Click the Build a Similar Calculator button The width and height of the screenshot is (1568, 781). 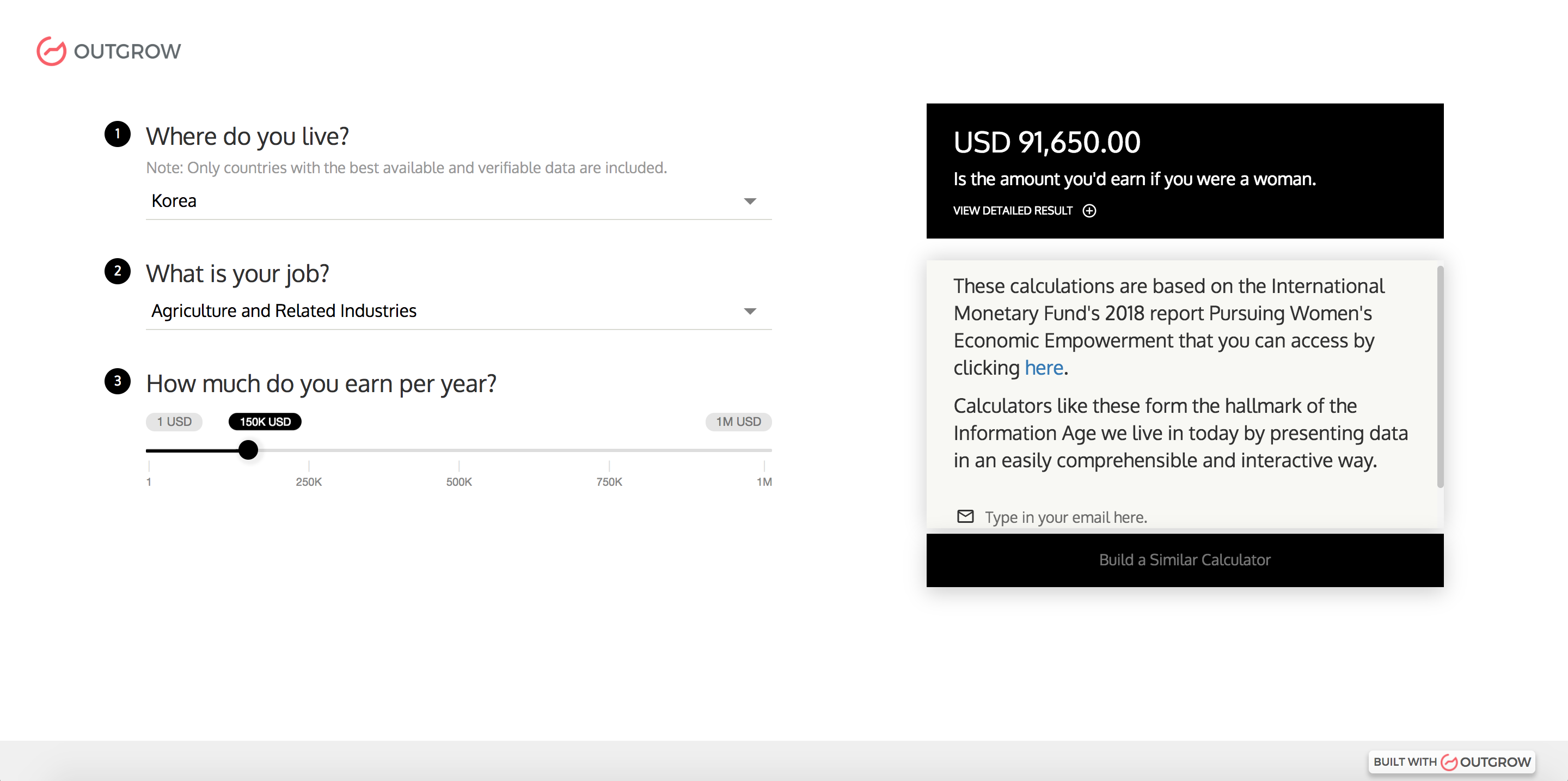[1185, 559]
